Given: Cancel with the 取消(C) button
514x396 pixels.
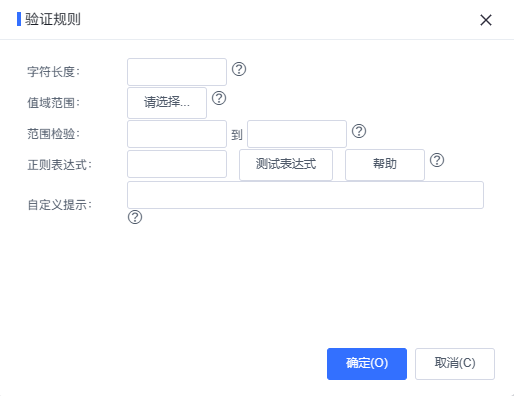Looking at the screenshot, I should [x=455, y=364].
